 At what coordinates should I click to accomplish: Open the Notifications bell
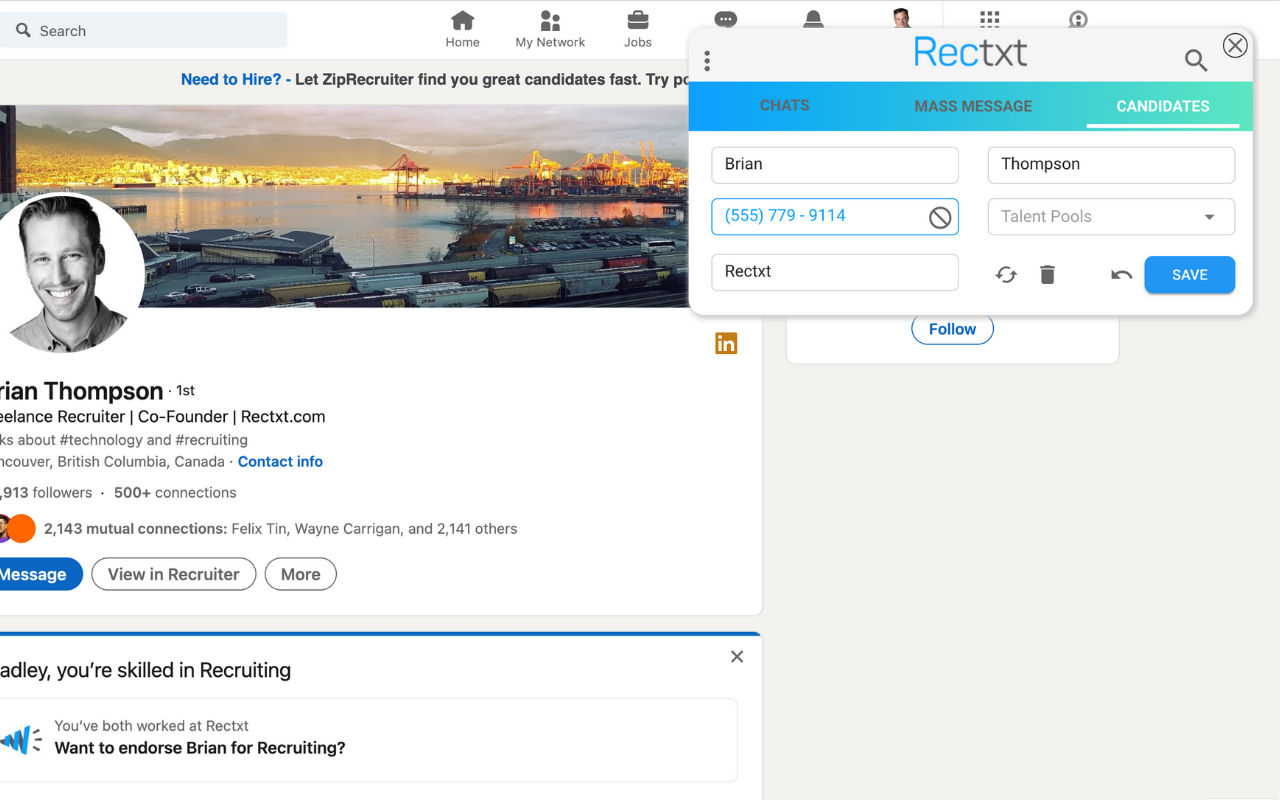[814, 19]
